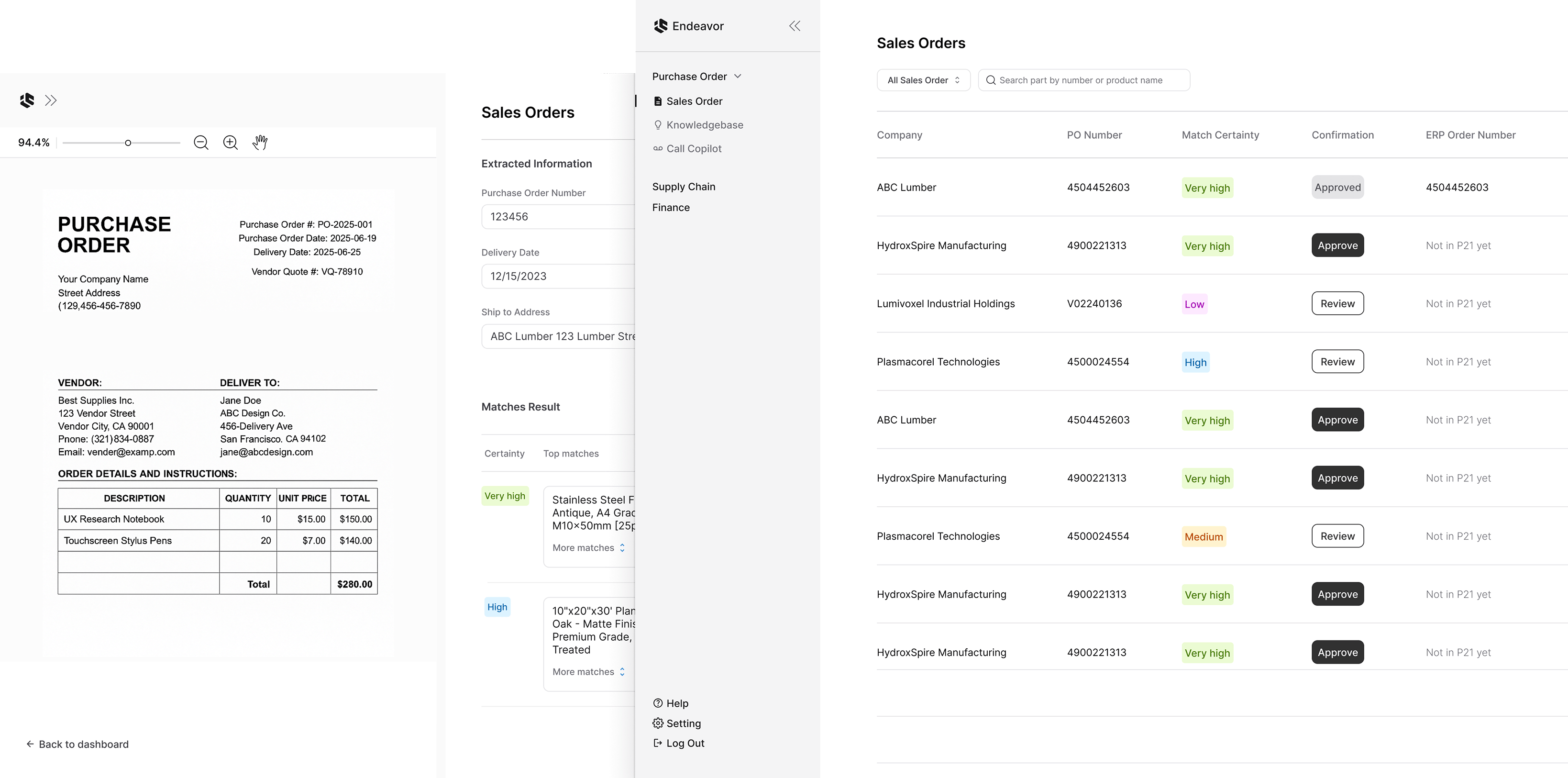Image resolution: width=1568 pixels, height=778 pixels.
Task: Click the PO Number column header
Action: [1094, 134]
